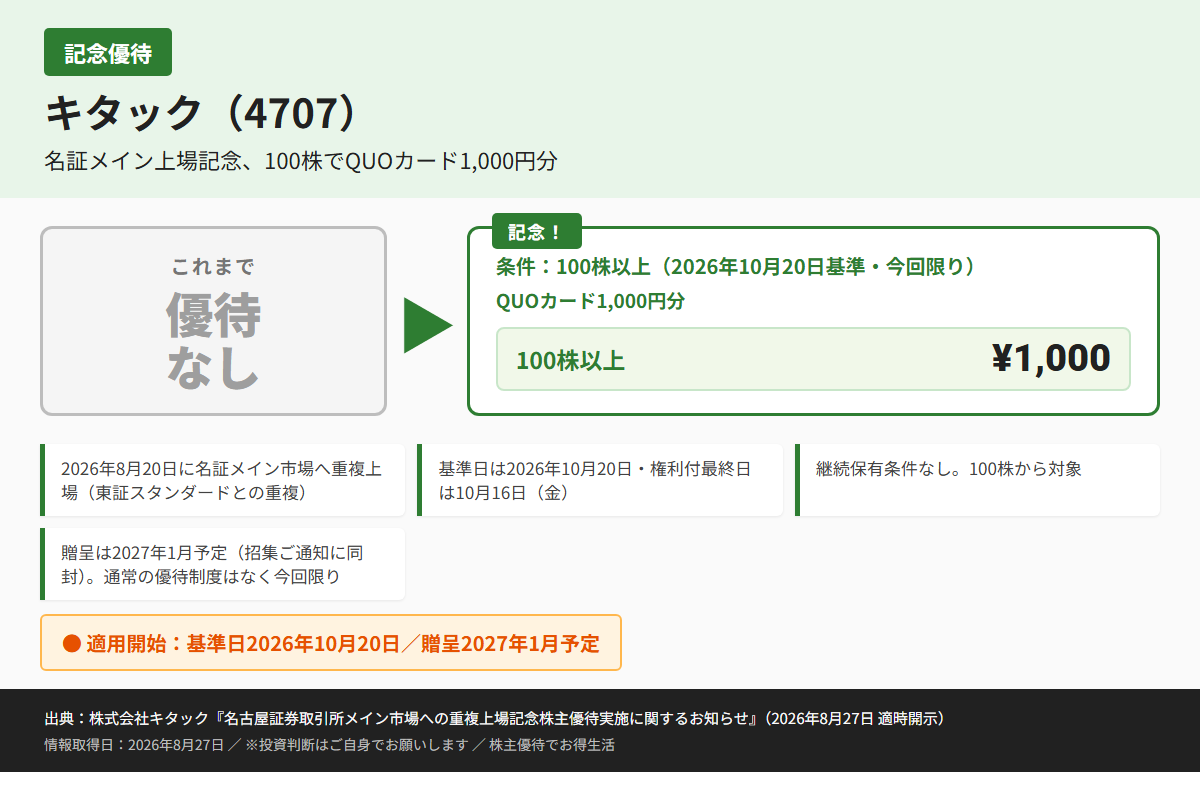
Task: Click the 100株以上 row label
Action: point(570,360)
